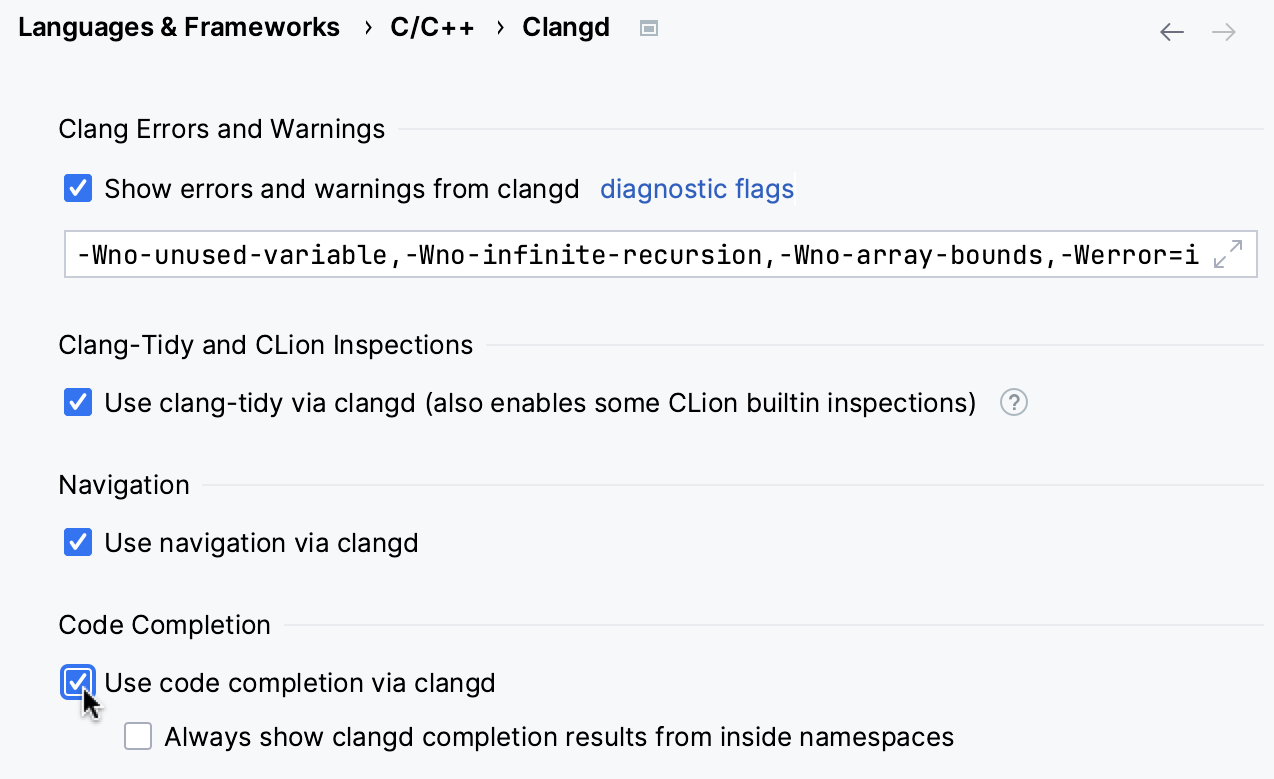Uncheck "Use code completion via clangd"
This screenshot has height=779, width=1274.
tap(77, 682)
